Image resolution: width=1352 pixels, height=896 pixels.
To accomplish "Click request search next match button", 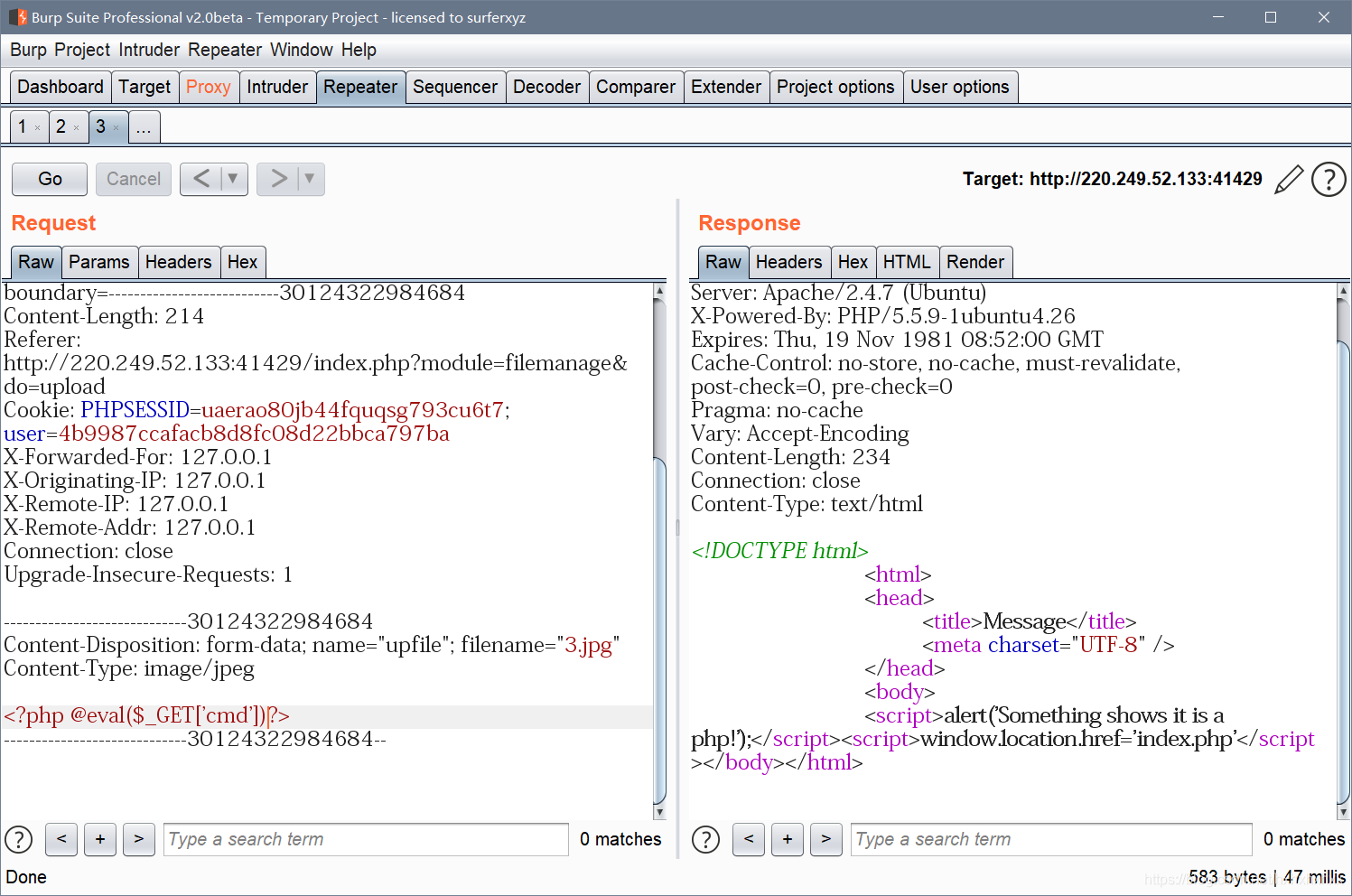I will click(x=138, y=839).
